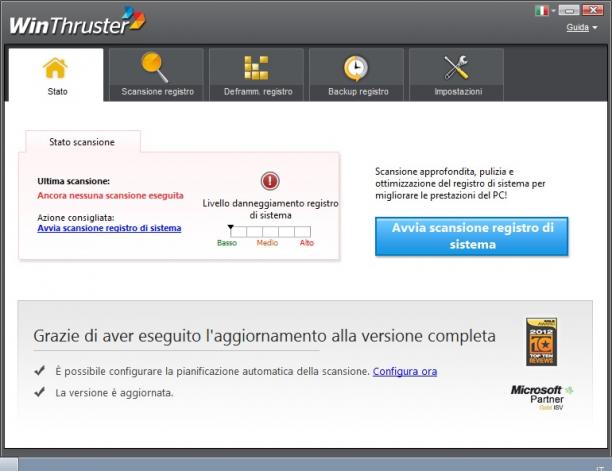Viewport: 612px width, 471px height.
Task: Click the red warning exclamation icon
Action: pyautogui.click(x=270, y=181)
